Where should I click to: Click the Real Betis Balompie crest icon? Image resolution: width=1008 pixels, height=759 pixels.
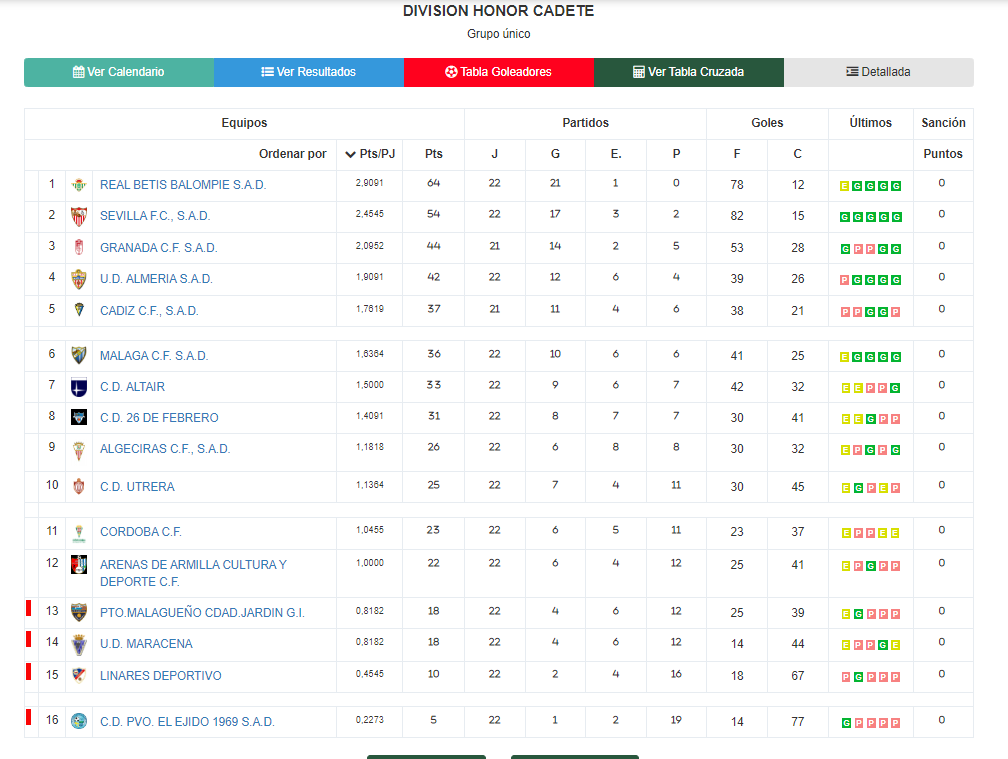pos(79,185)
